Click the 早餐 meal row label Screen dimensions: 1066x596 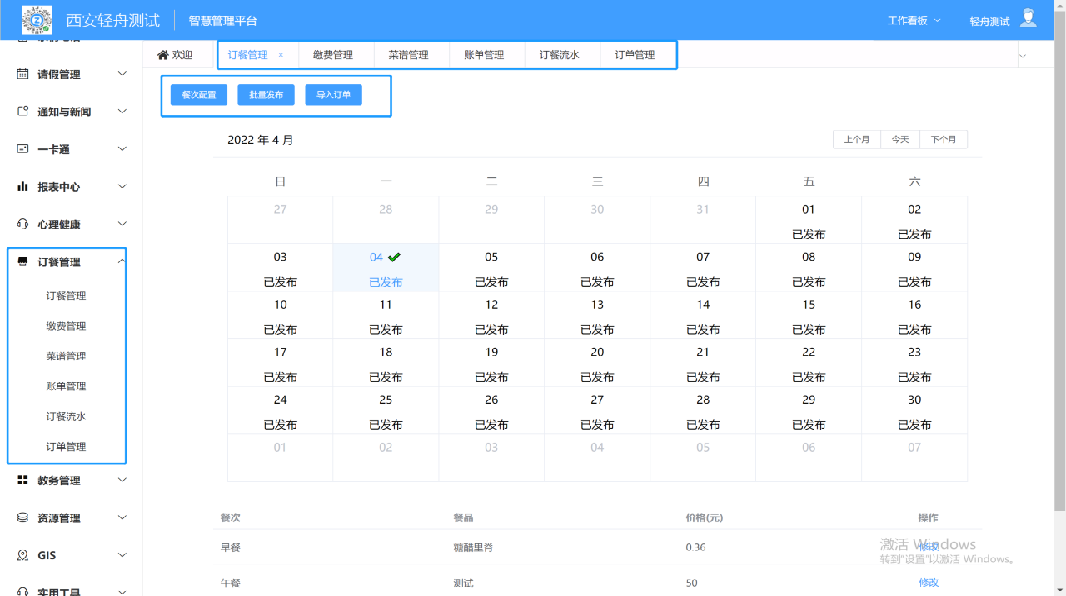tap(230, 547)
